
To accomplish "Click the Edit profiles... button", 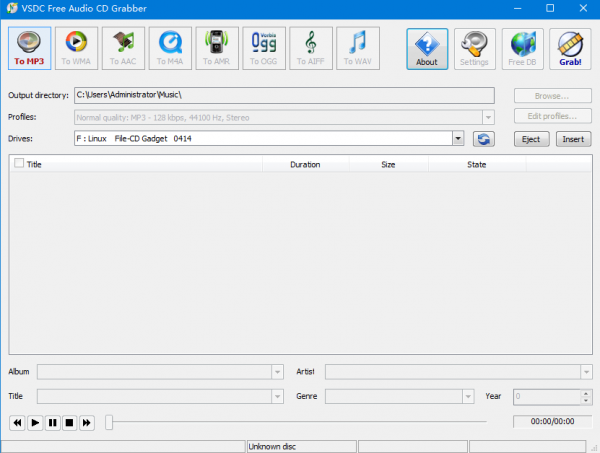I will point(553,116).
